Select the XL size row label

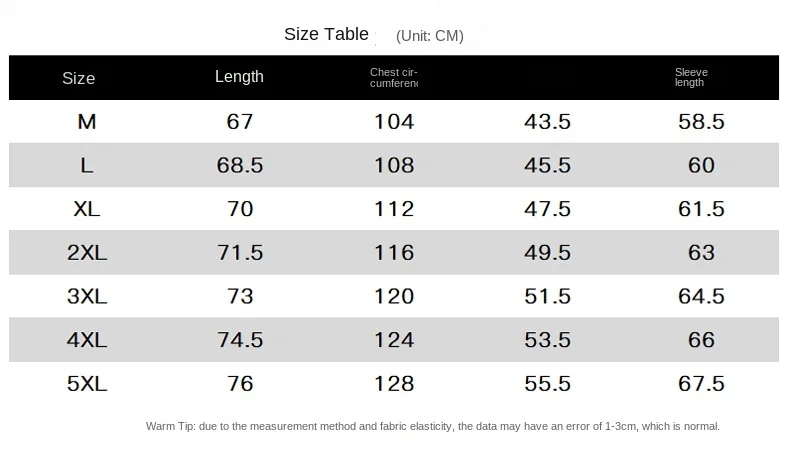(87, 209)
